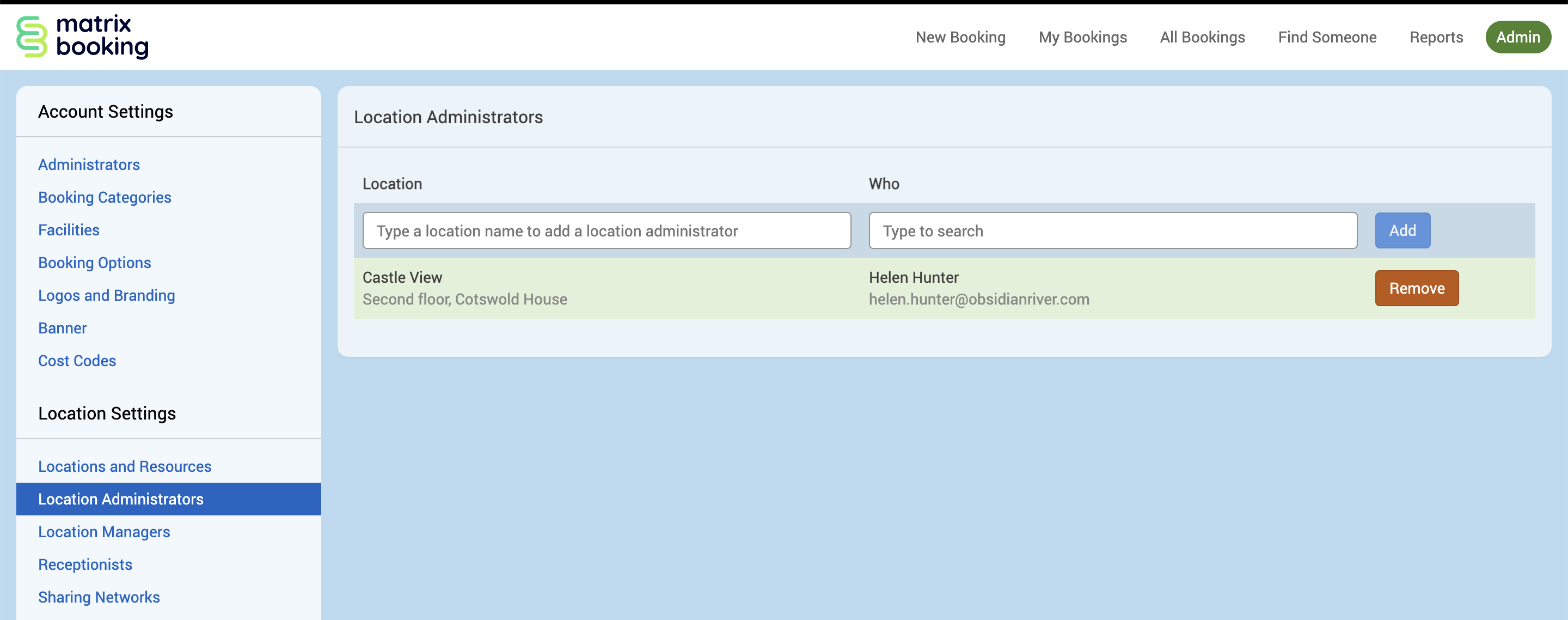Open Booking Categories settings
Screen dimensions: 1568x620
click(x=105, y=197)
